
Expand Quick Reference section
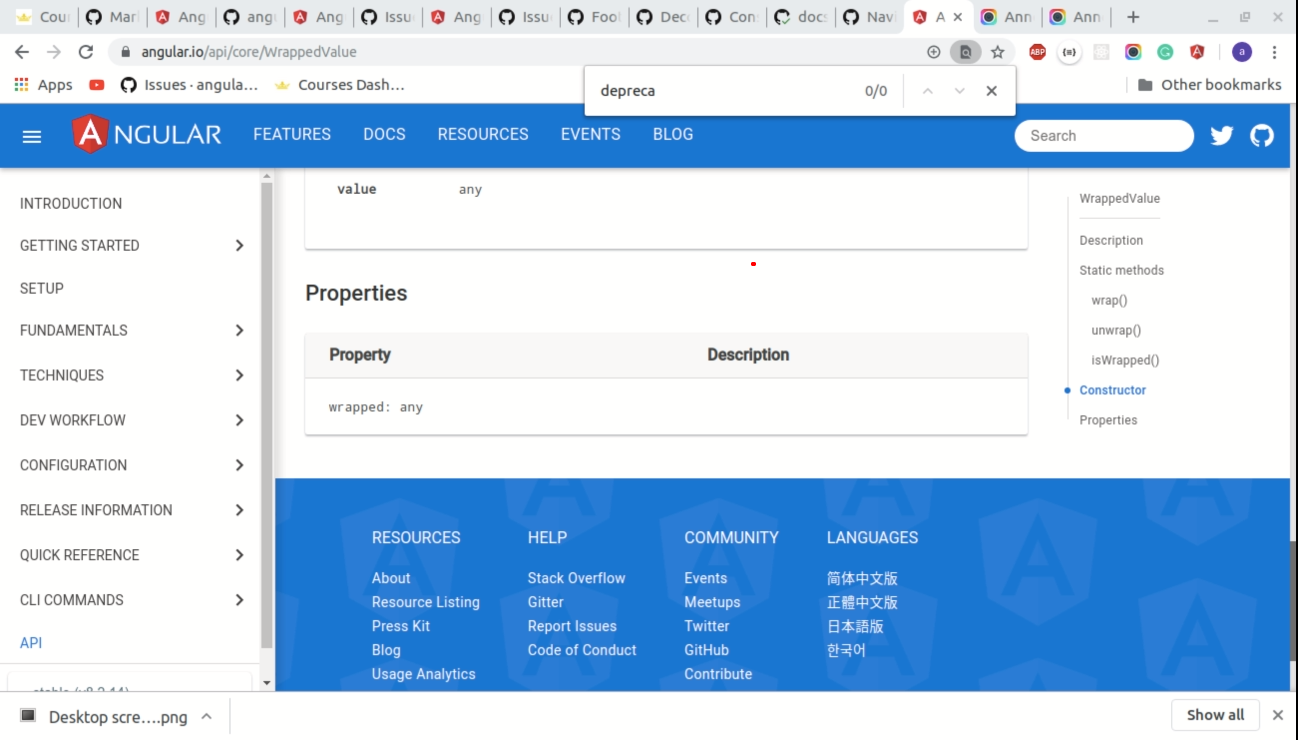pos(132,555)
